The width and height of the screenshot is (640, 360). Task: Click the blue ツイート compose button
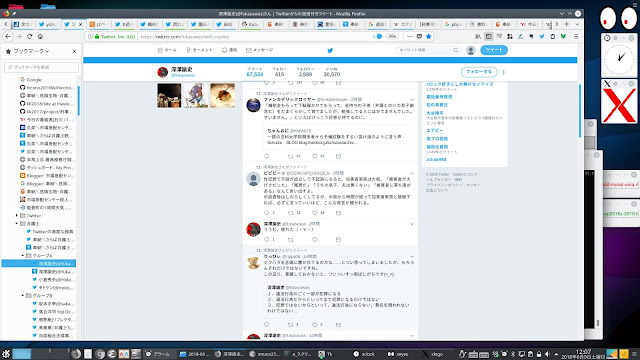click(x=494, y=50)
